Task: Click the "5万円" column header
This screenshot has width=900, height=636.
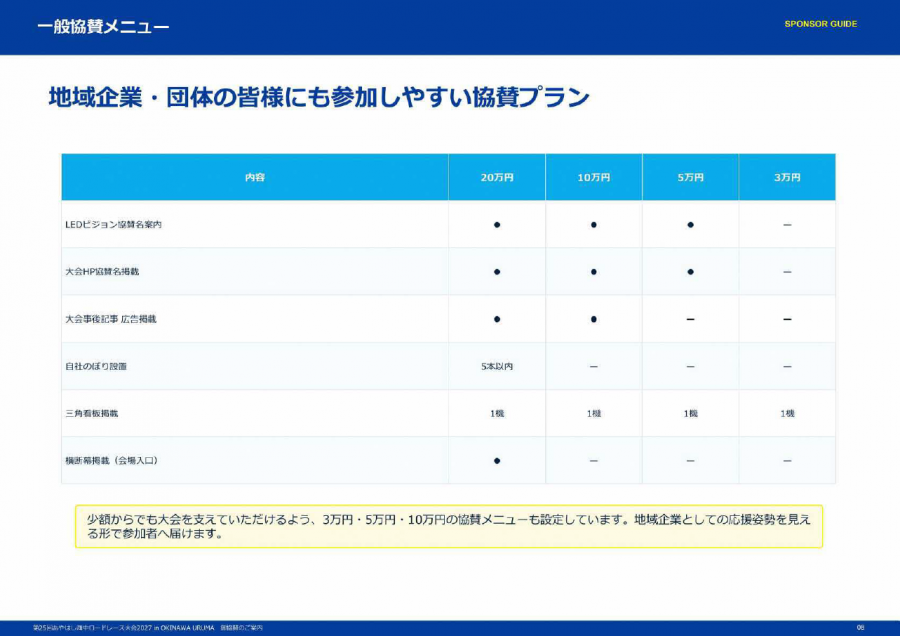Action: pyautogui.click(x=690, y=177)
